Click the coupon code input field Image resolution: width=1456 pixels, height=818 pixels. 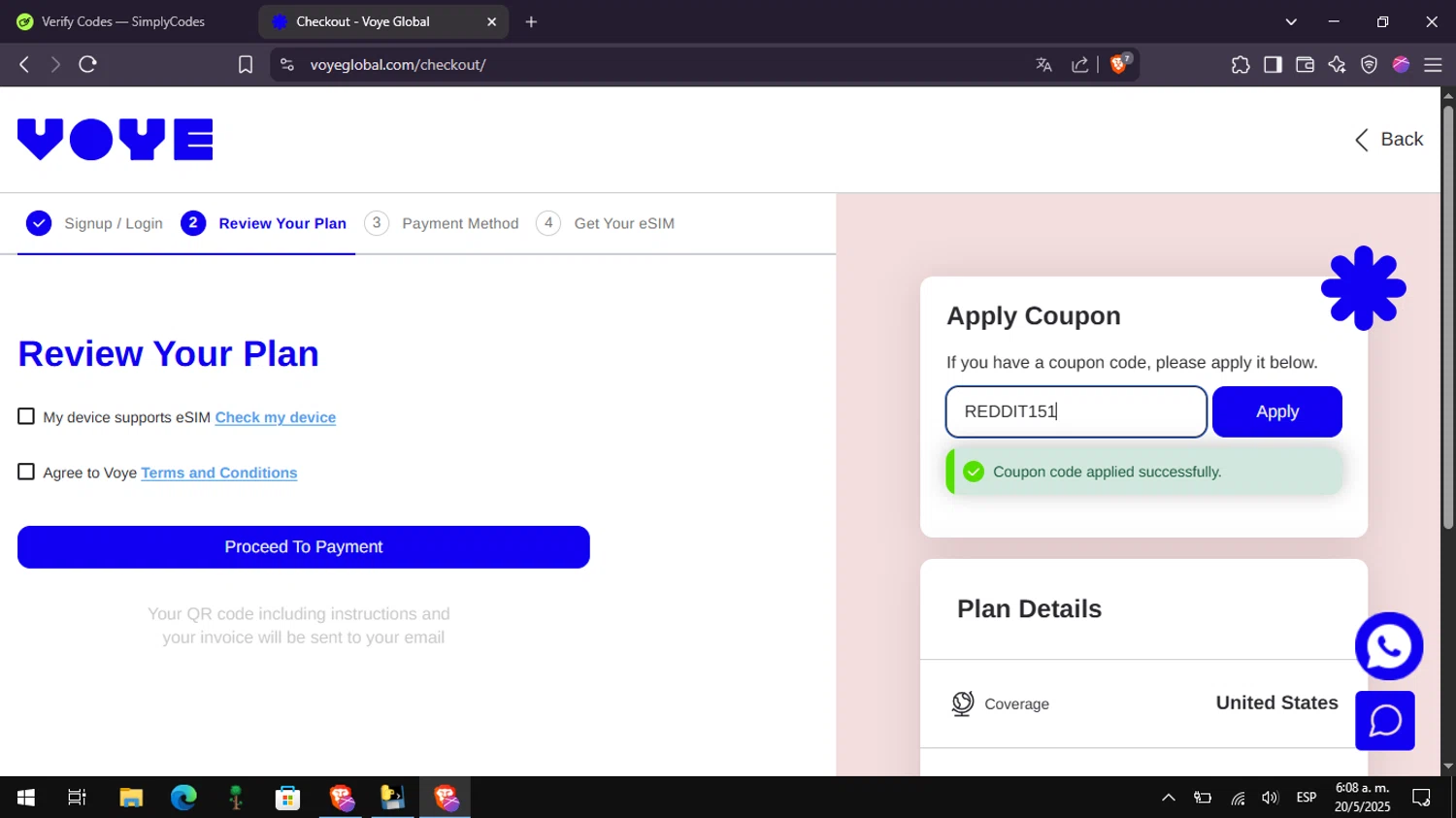tap(1076, 411)
